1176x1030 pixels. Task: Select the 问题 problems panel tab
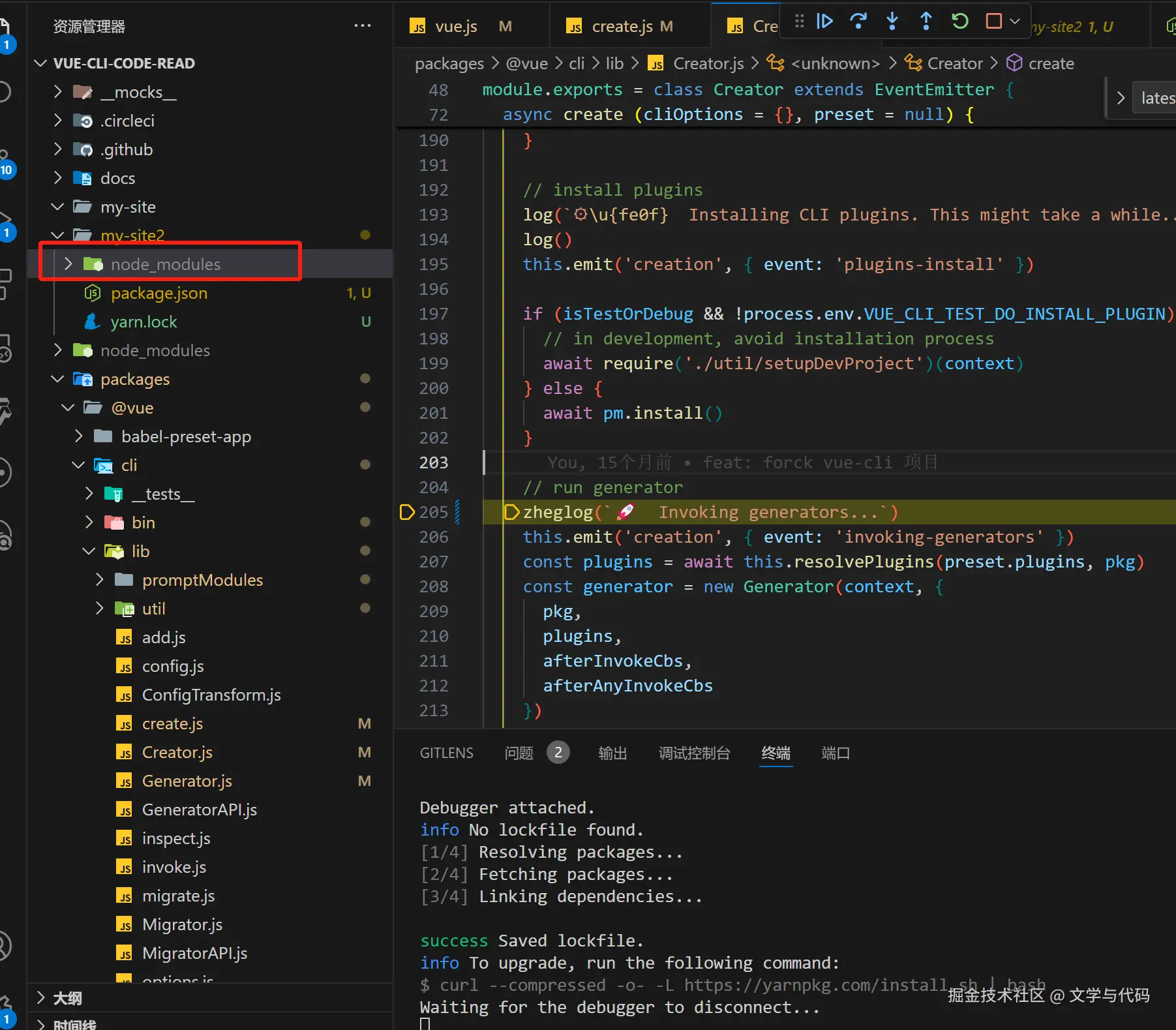click(x=519, y=753)
